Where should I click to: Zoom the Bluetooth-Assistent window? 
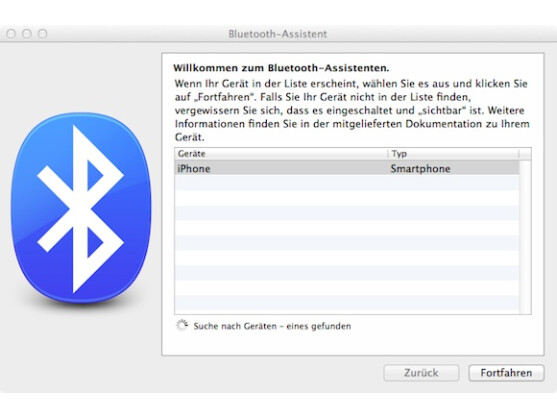pos(42,34)
